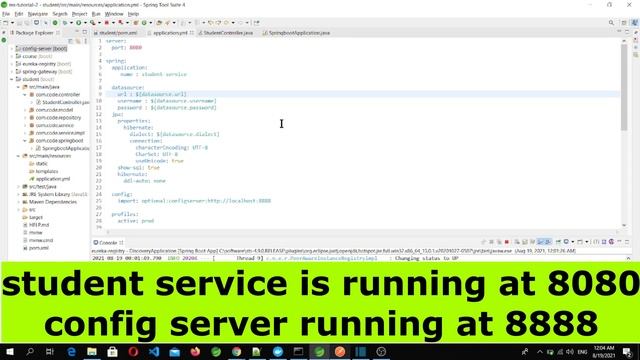
Task: Select the target folder
Action: [x=33, y=217]
